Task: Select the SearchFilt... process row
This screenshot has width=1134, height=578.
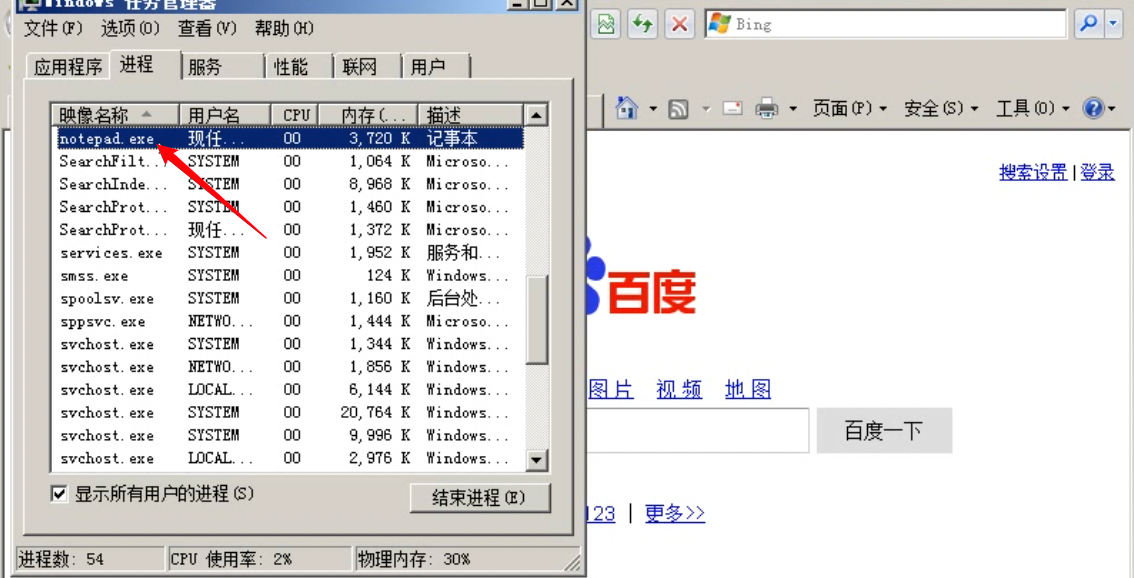Action: tap(290, 161)
